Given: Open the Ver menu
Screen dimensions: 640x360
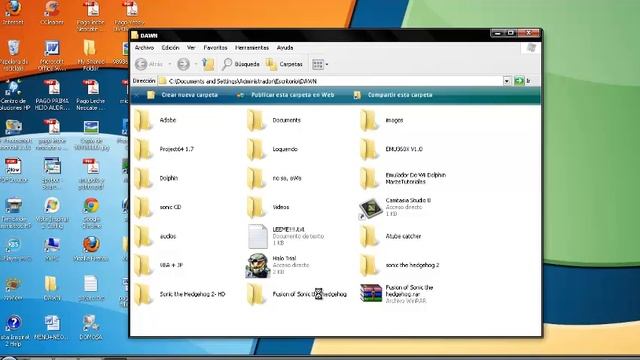Looking at the screenshot, I should click(191, 48).
